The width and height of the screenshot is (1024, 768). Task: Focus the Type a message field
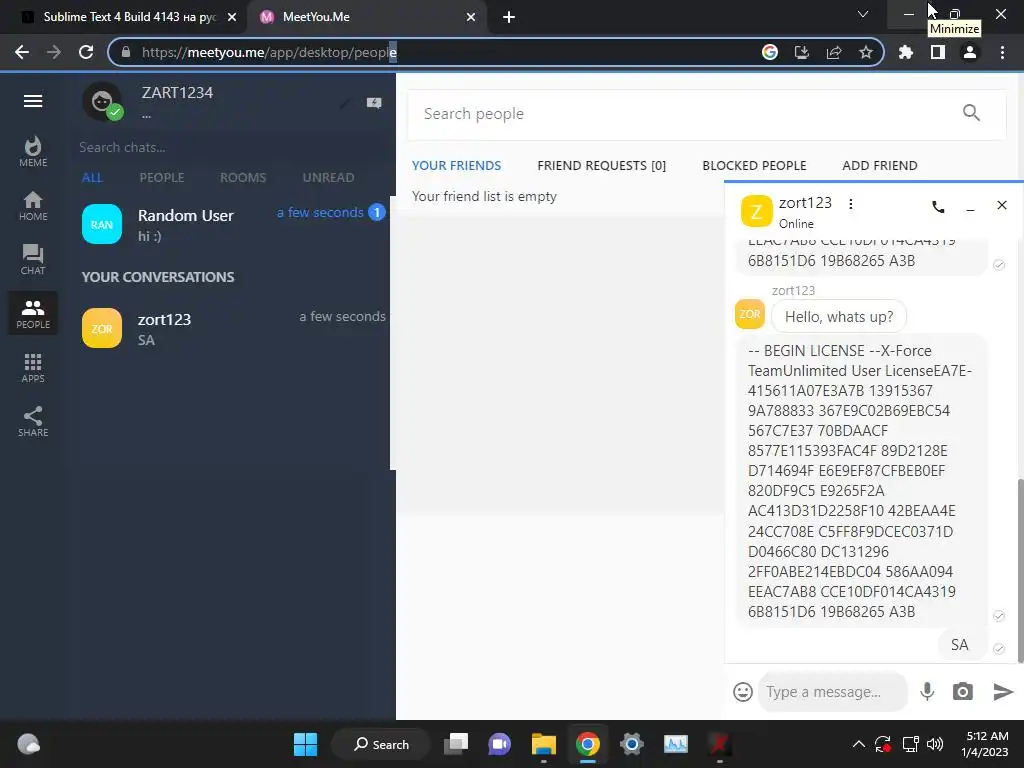[832, 692]
